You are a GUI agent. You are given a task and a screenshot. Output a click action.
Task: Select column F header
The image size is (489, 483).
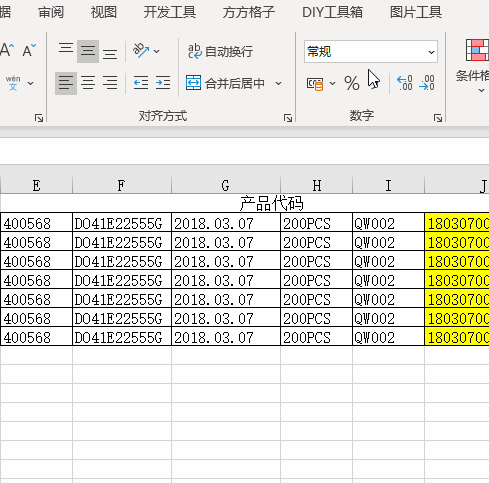click(x=122, y=185)
